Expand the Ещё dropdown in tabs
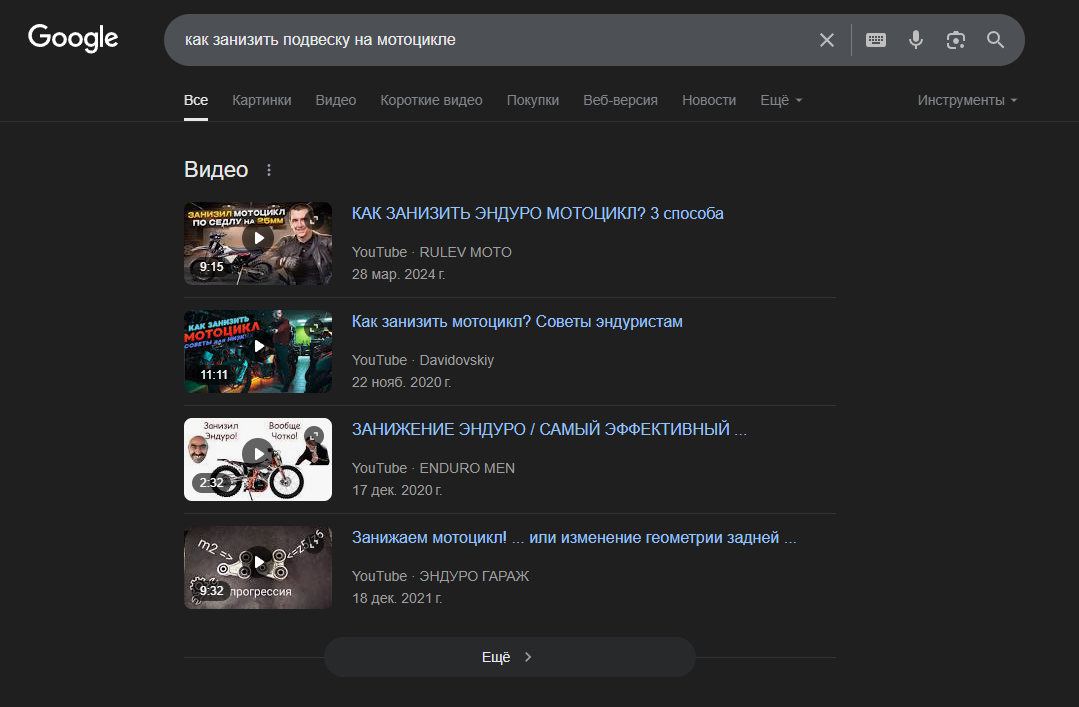 click(781, 101)
